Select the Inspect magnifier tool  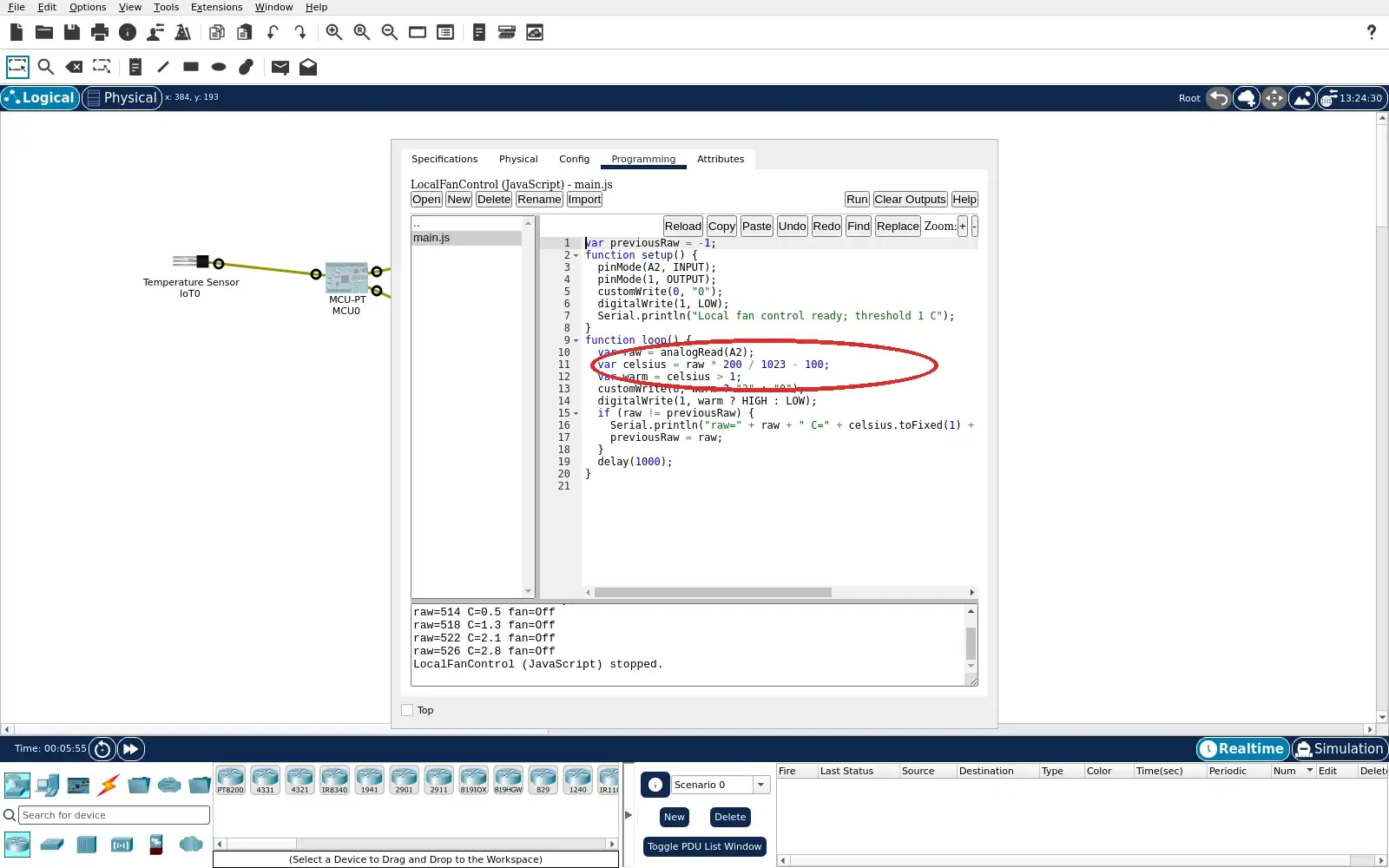(46, 67)
